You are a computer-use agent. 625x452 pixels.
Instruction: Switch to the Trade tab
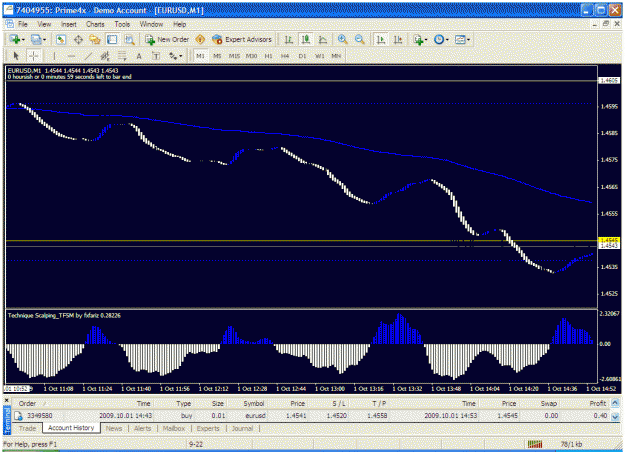click(28, 428)
